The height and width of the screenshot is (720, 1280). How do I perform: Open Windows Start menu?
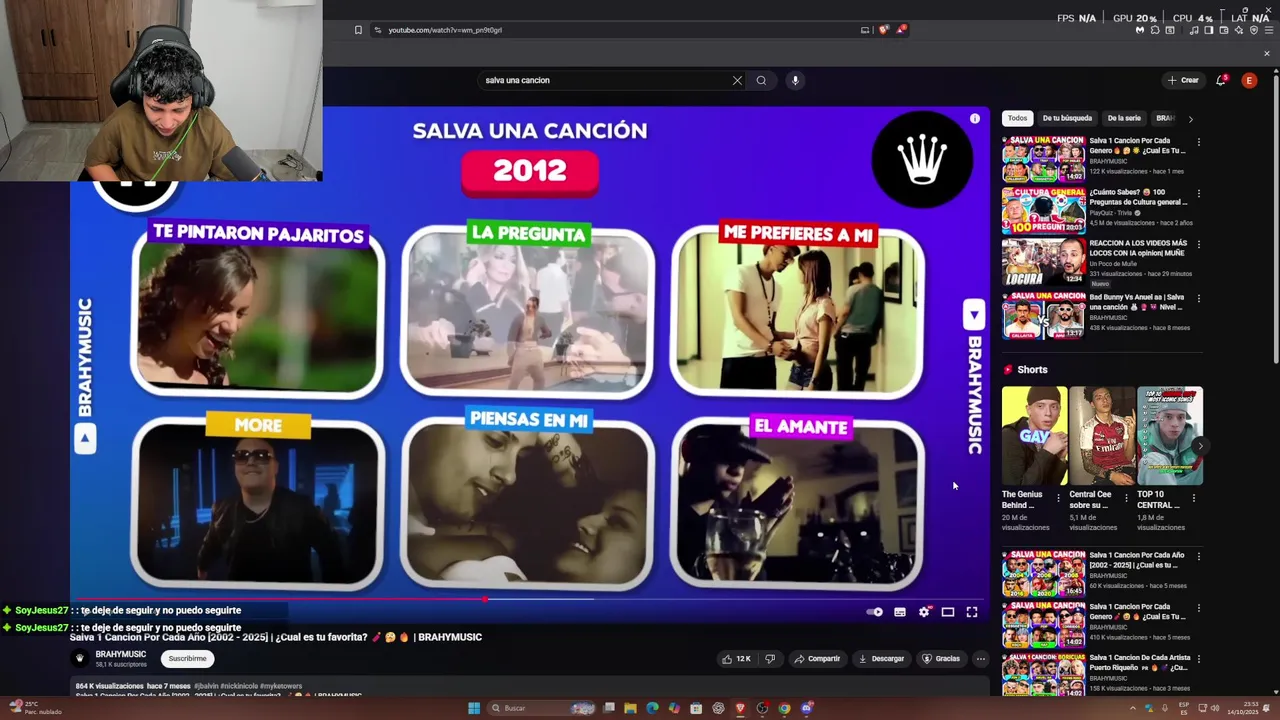[474, 708]
